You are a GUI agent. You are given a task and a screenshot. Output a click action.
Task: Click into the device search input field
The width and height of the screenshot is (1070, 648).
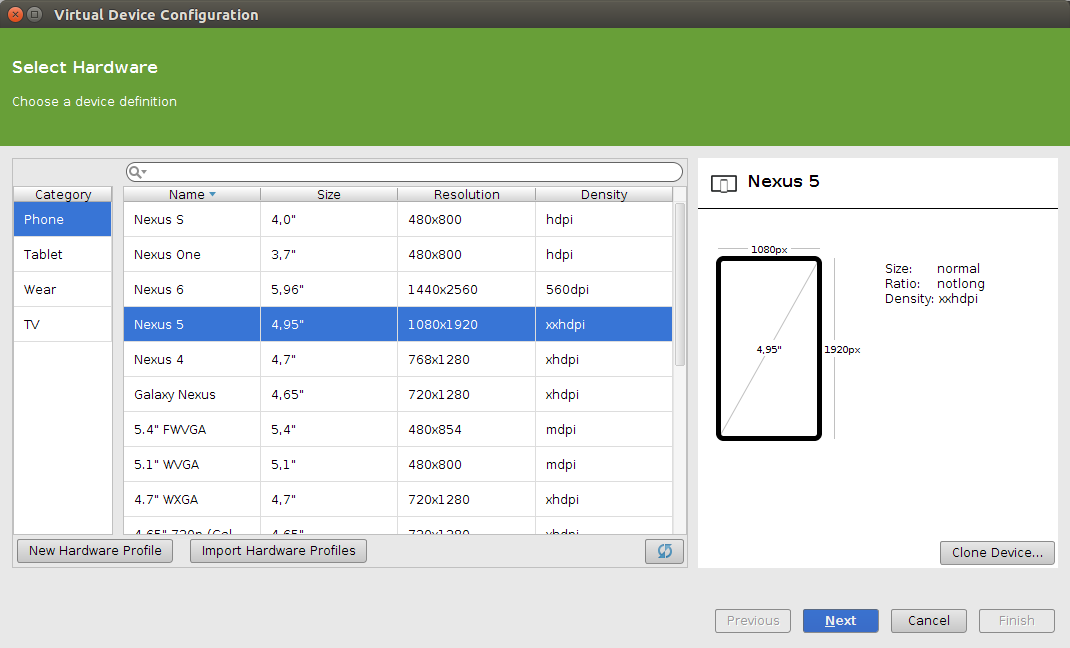tap(405, 172)
